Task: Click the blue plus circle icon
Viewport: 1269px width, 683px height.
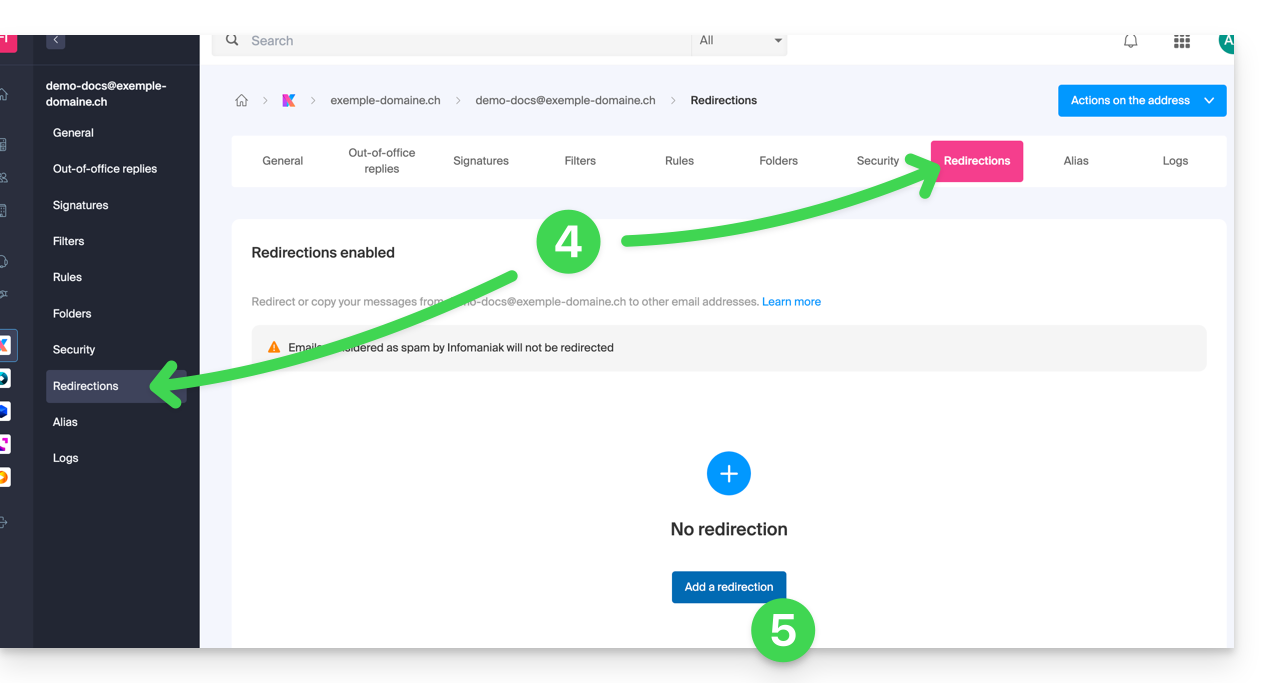Action: 728,473
